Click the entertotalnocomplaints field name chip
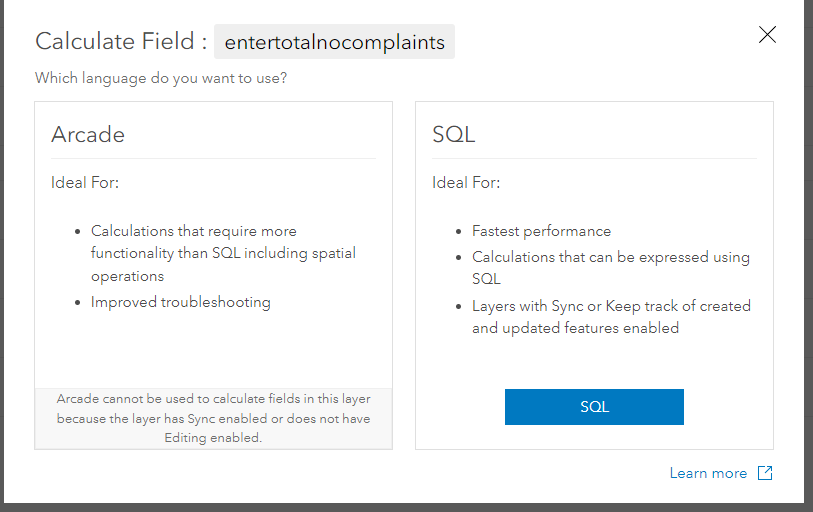 click(x=334, y=42)
